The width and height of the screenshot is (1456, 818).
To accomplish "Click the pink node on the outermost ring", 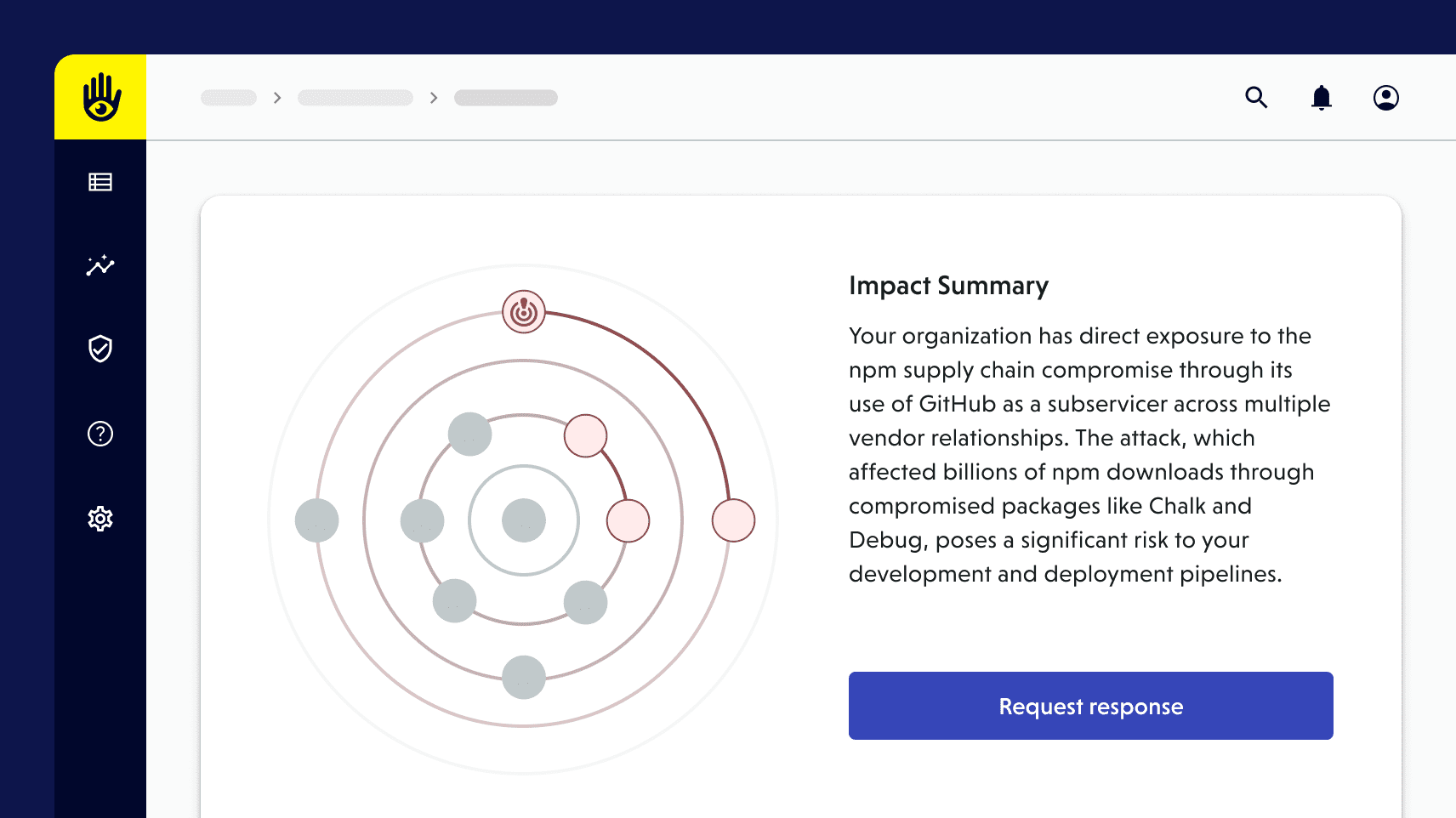I will click(x=733, y=520).
